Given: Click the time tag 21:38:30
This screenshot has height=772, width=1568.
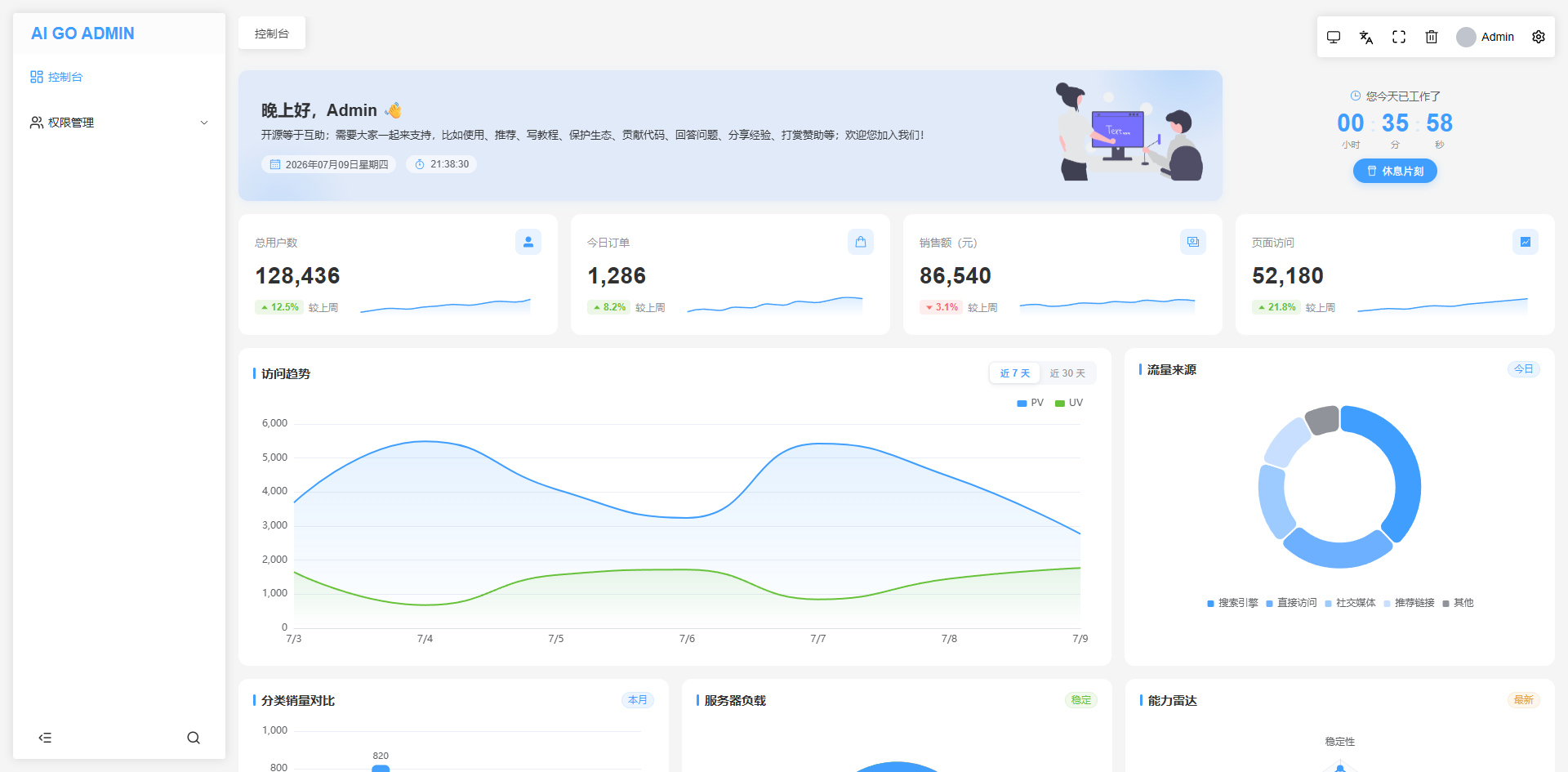Looking at the screenshot, I should tap(441, 164).
